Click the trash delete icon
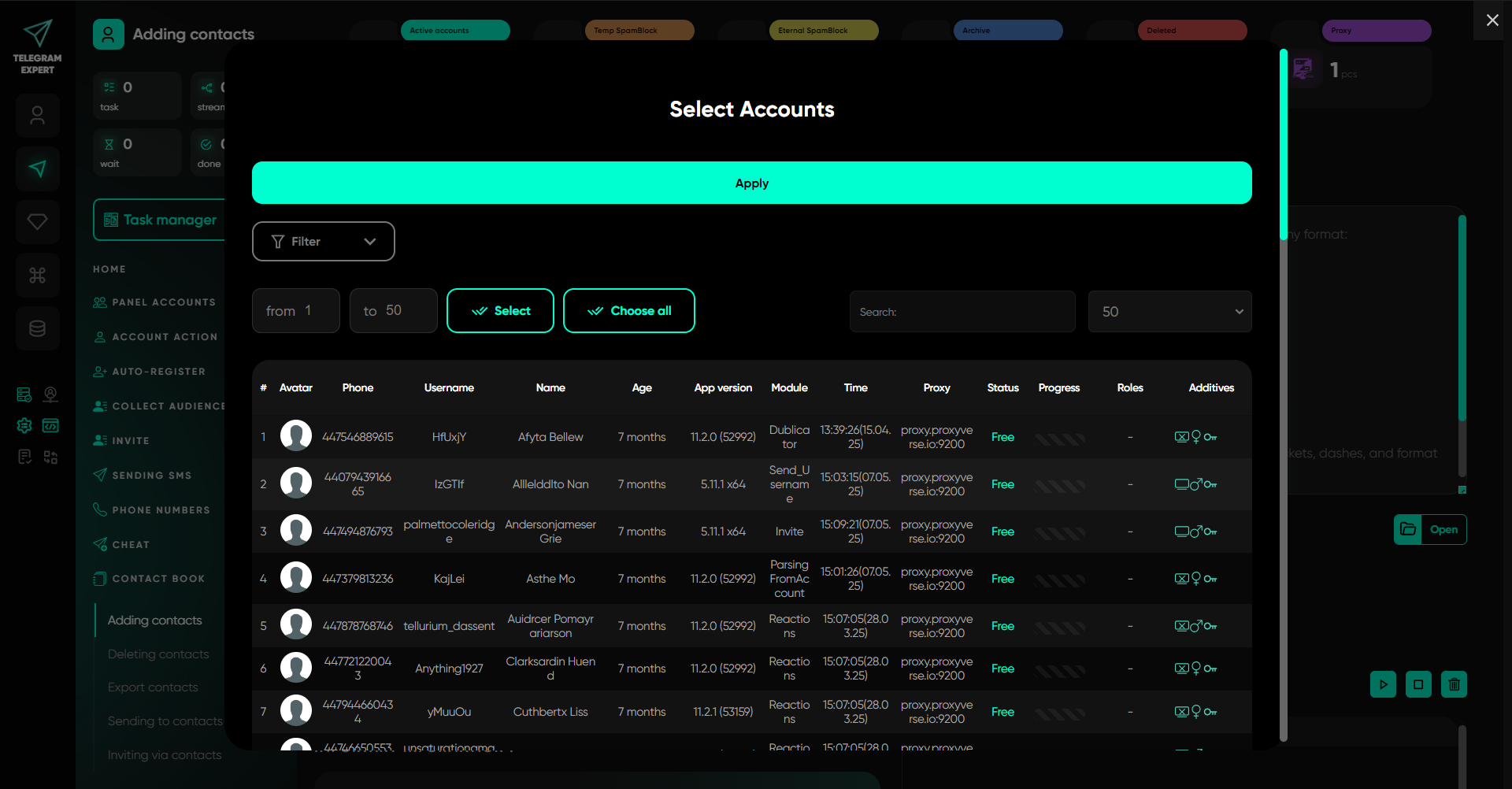This screenshot has width=1512, height=789. click(1454, 684)
